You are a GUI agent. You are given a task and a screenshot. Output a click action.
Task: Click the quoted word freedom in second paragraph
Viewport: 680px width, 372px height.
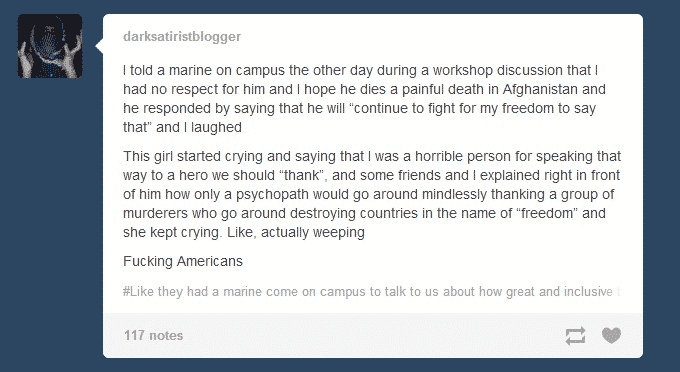pos(547,213)
